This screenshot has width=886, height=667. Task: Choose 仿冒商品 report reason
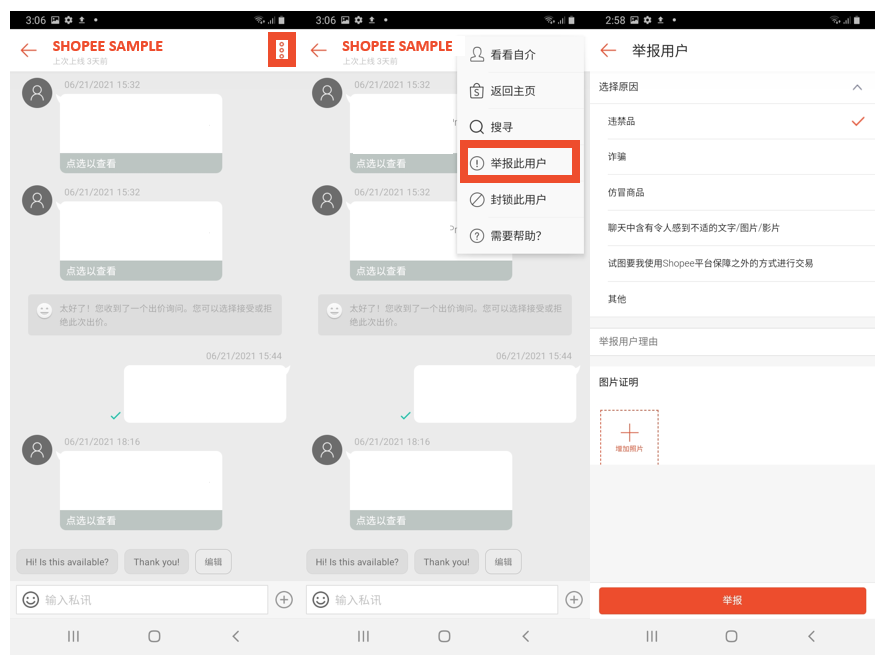[732, 192]
